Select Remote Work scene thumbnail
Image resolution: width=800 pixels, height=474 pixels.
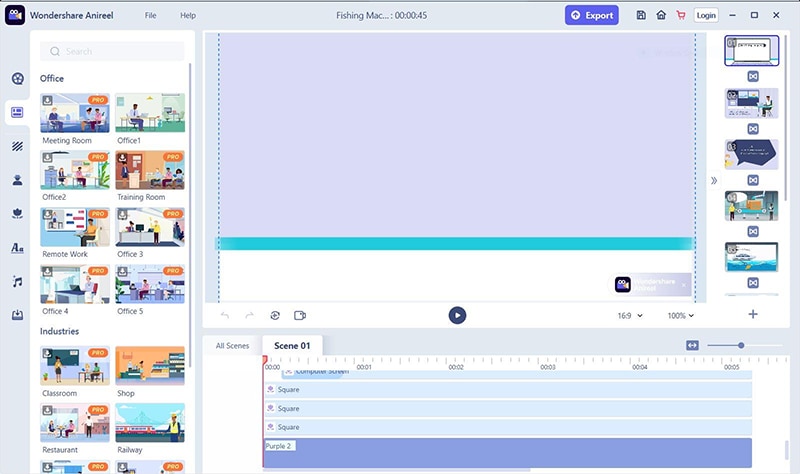(x=75, y=227)
